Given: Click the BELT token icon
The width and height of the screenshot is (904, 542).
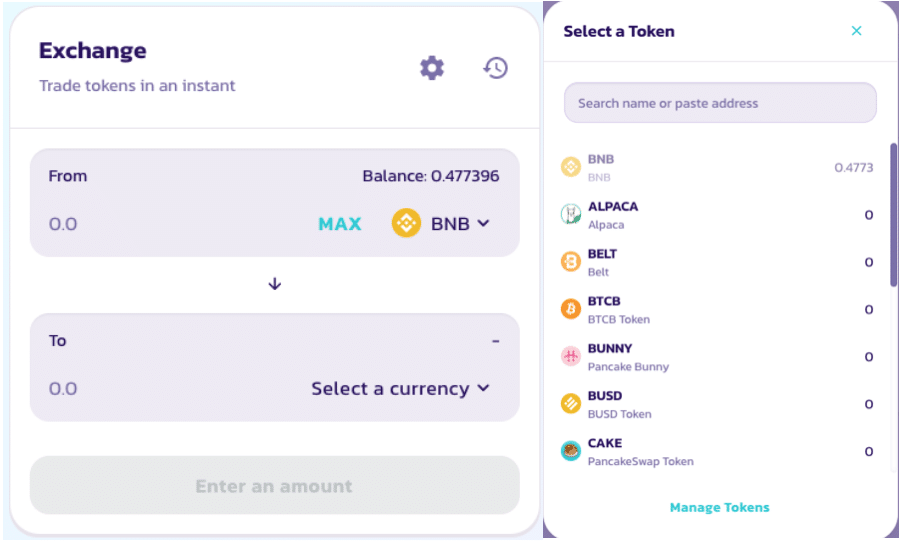Looking at the screenshot, I should point(571,262).
